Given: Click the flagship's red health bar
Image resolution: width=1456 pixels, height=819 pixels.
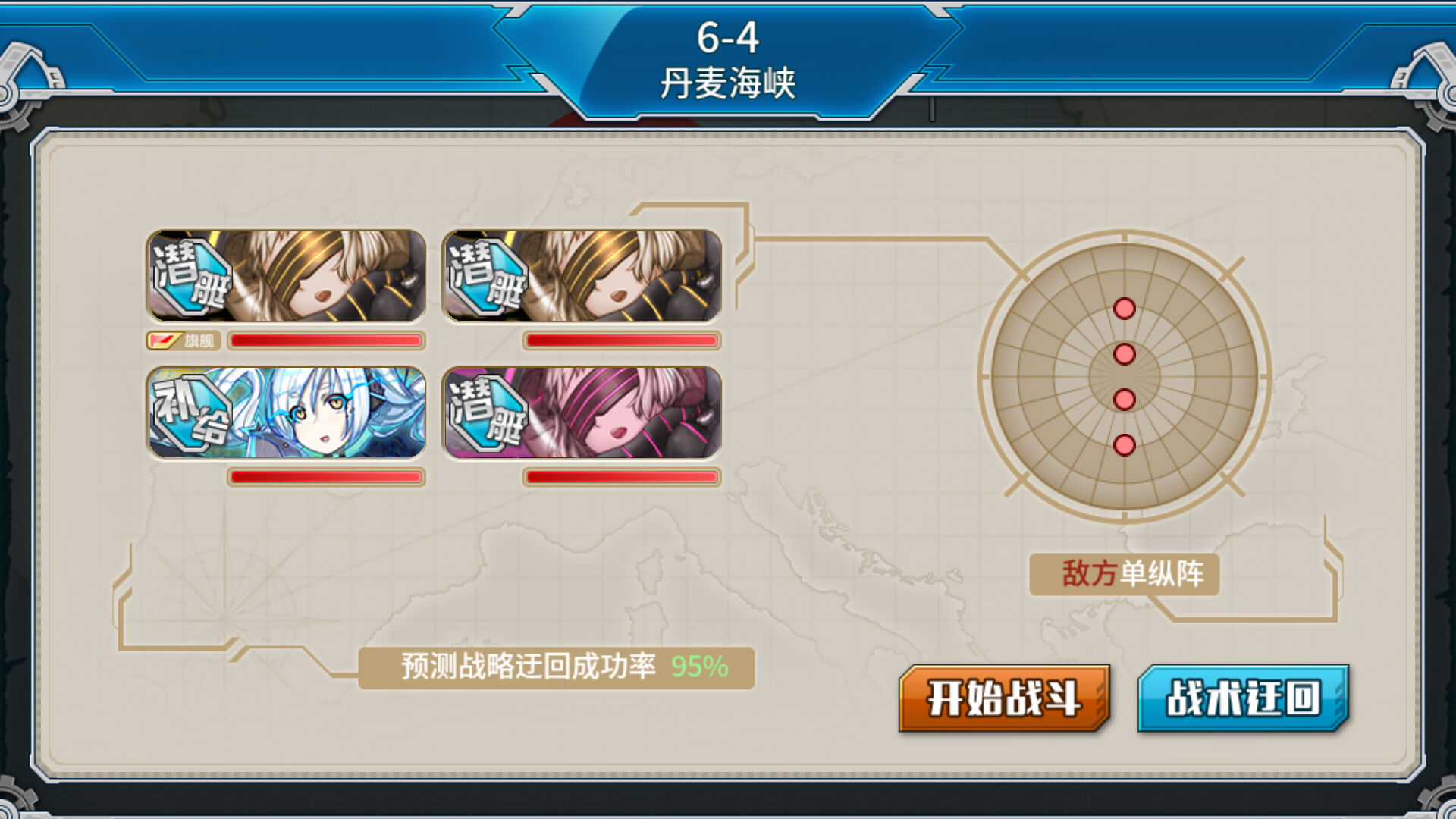Looking at the screenshot, I should click(326, 340).
